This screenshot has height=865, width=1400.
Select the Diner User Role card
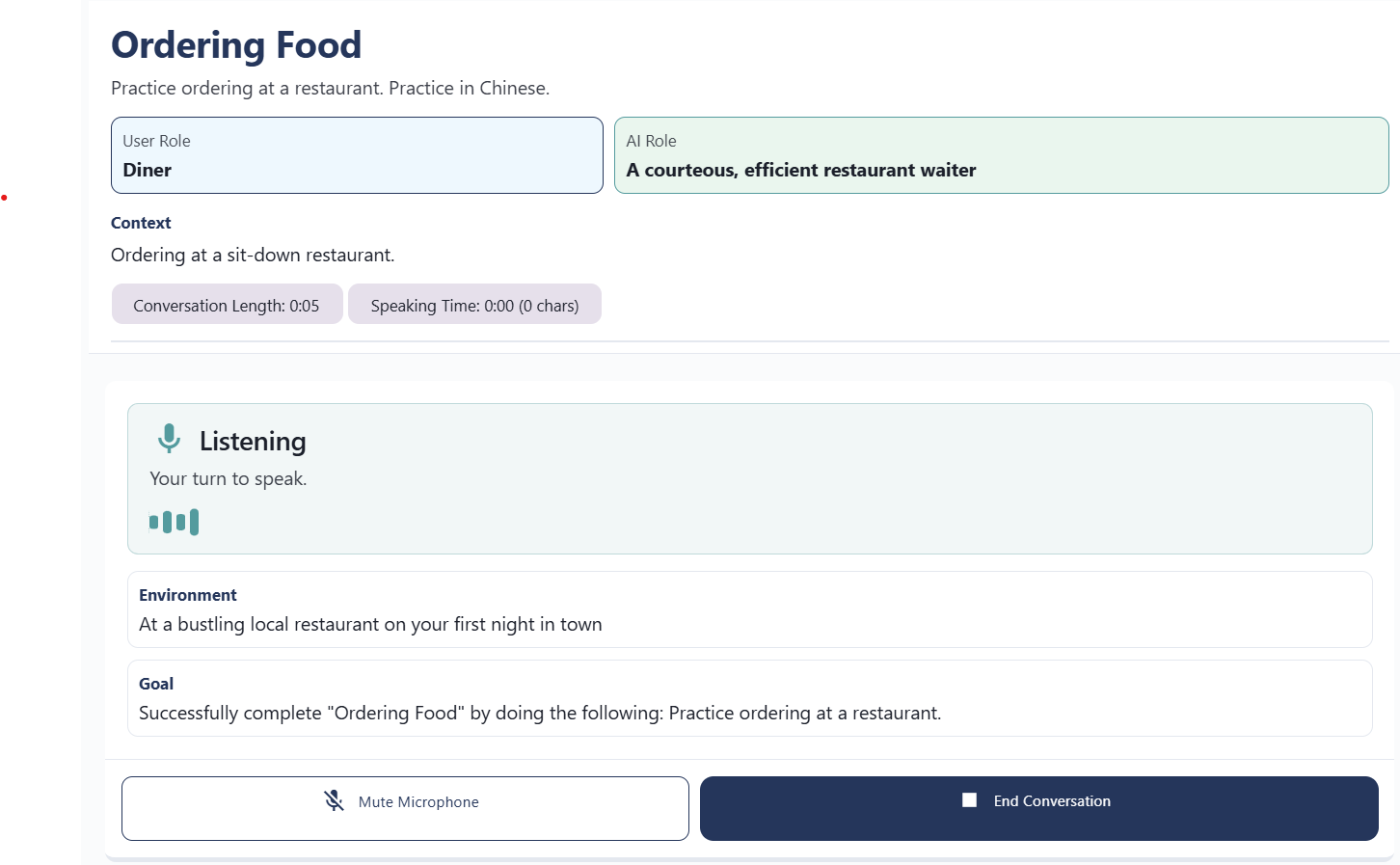point(357,155)
